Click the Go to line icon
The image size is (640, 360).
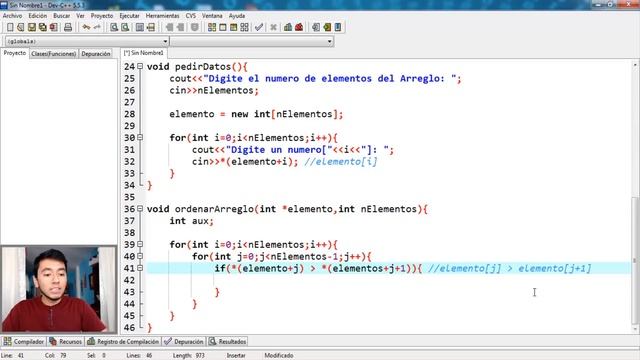151,27
